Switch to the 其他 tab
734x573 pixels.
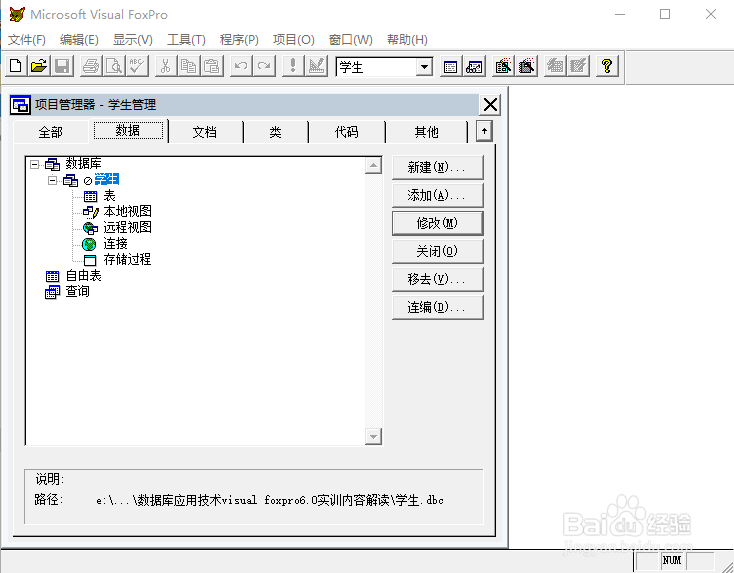[x=426, y=132]
